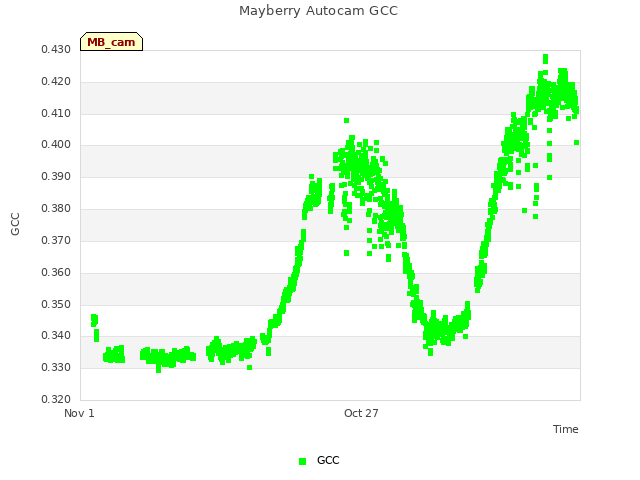
Task: Click the 0.330 y-axis value
Action: [x=56, y=368]
